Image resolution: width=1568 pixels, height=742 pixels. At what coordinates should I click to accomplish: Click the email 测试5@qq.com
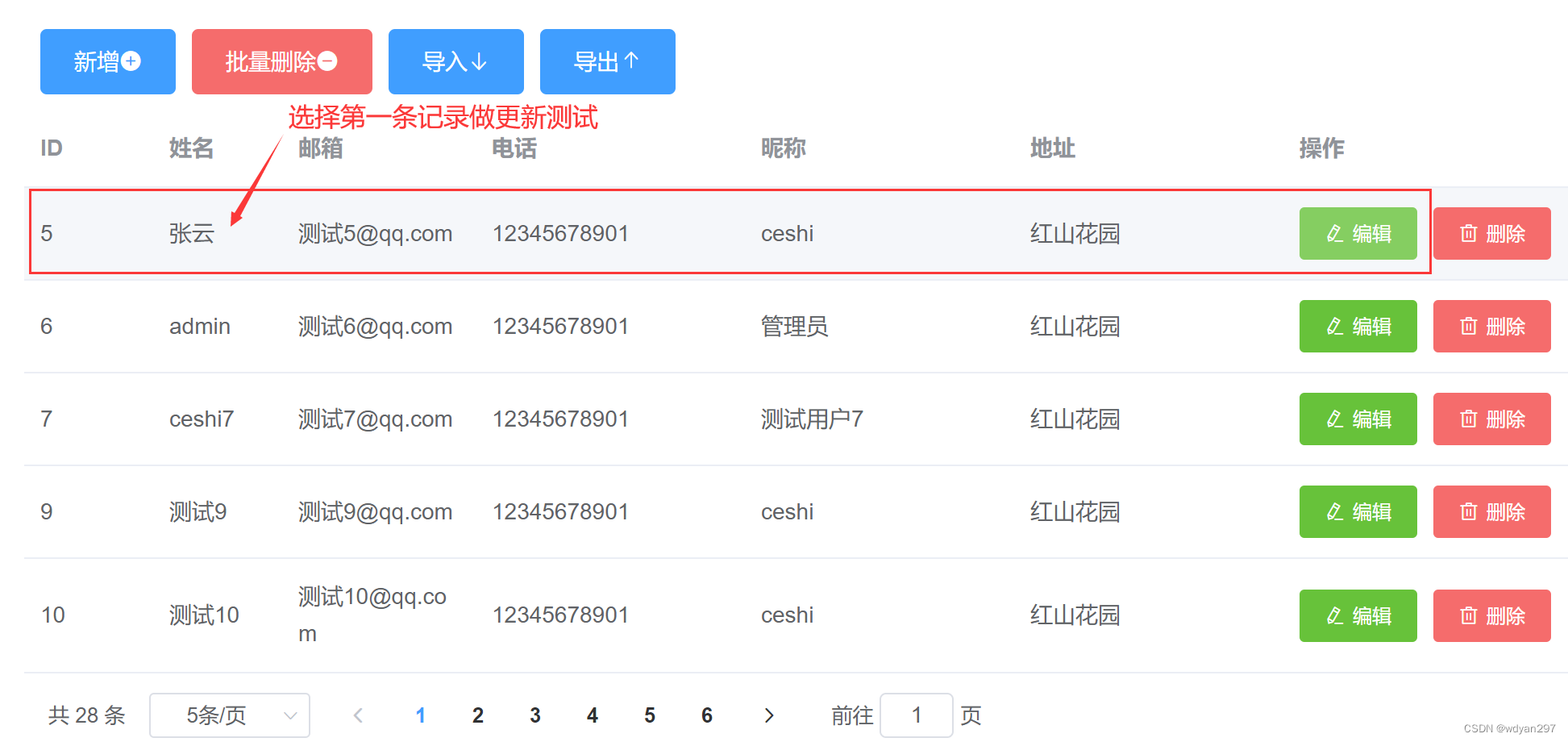pyautogui.click(x=376, y=234)
